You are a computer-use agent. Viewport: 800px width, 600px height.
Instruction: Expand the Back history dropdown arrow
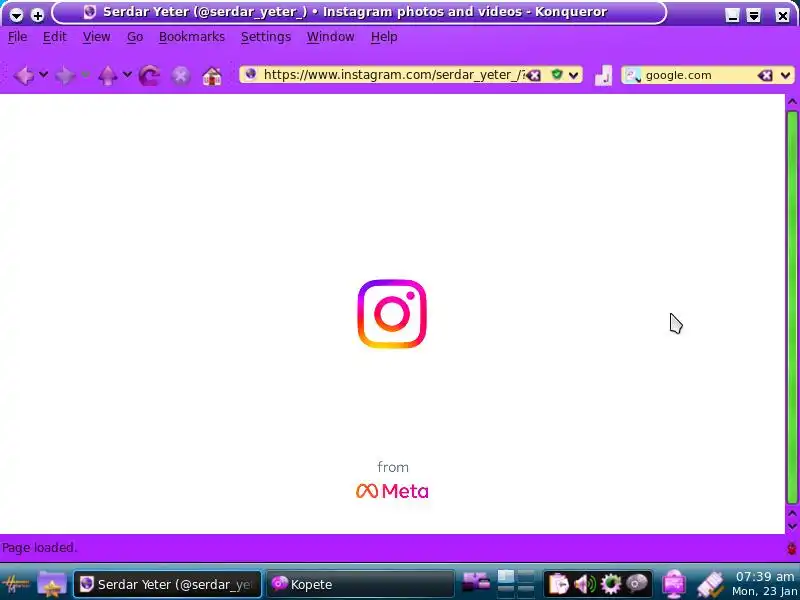[43, 75]
